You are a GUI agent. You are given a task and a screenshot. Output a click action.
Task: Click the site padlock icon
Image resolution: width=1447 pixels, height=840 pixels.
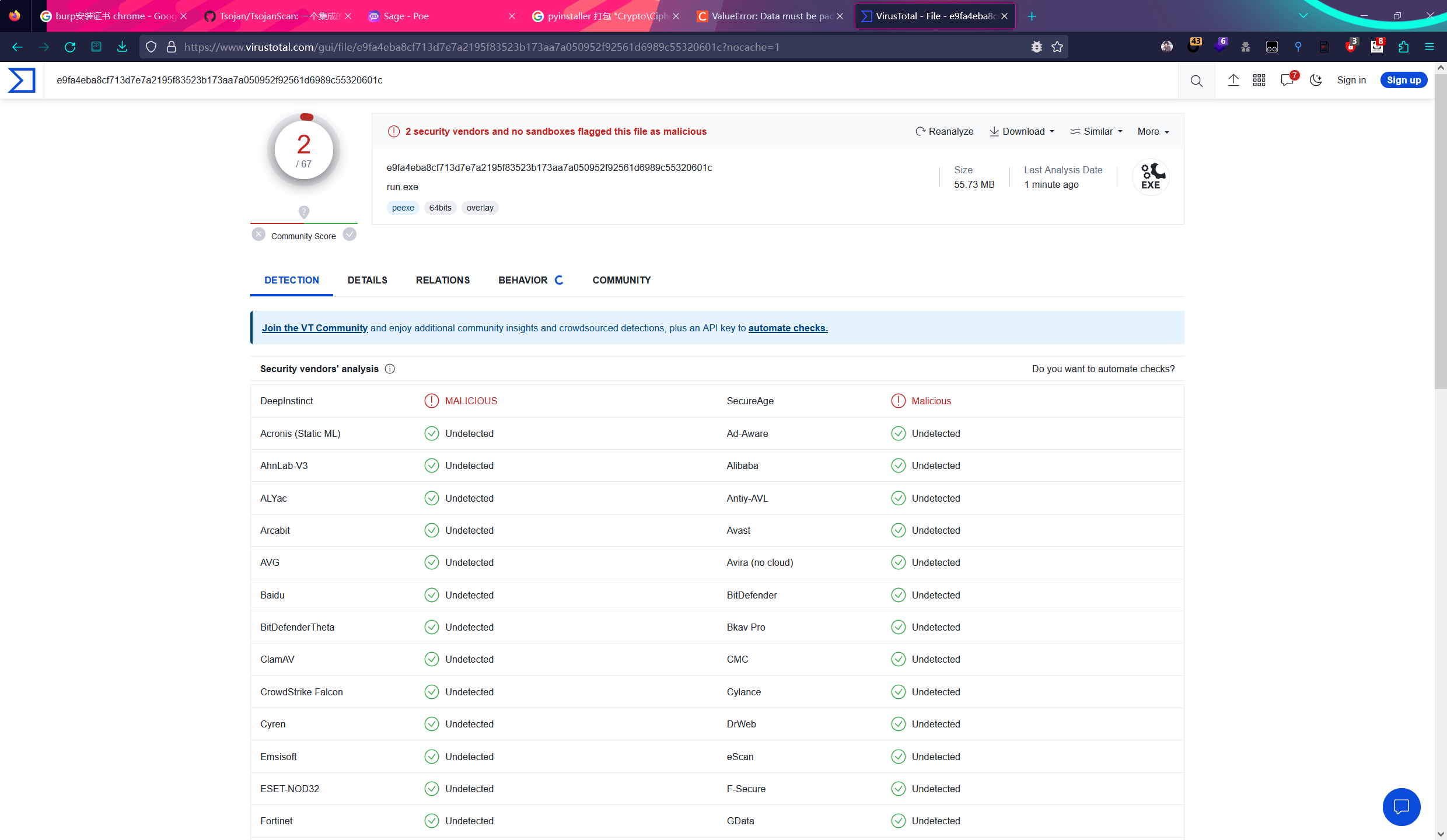tap(172, 47)
